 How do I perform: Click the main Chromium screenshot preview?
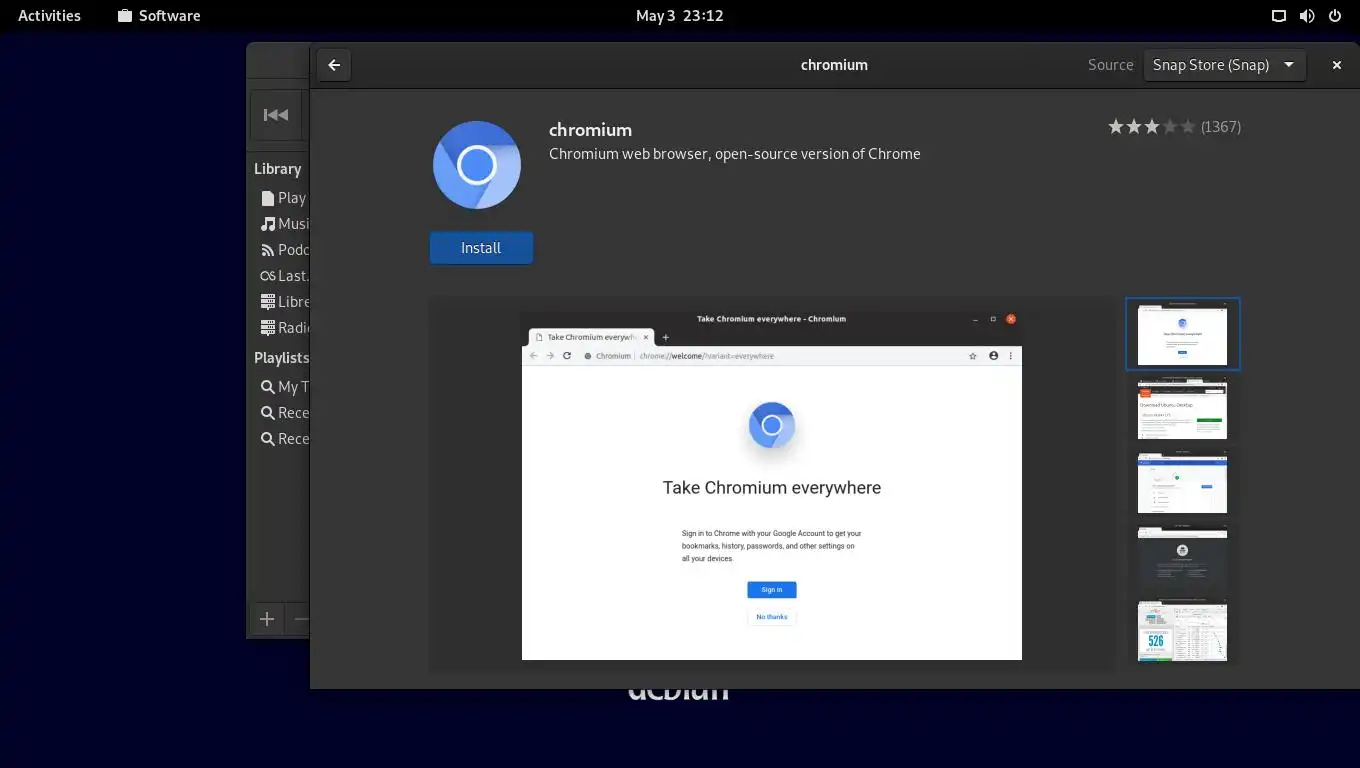(772, 485)
